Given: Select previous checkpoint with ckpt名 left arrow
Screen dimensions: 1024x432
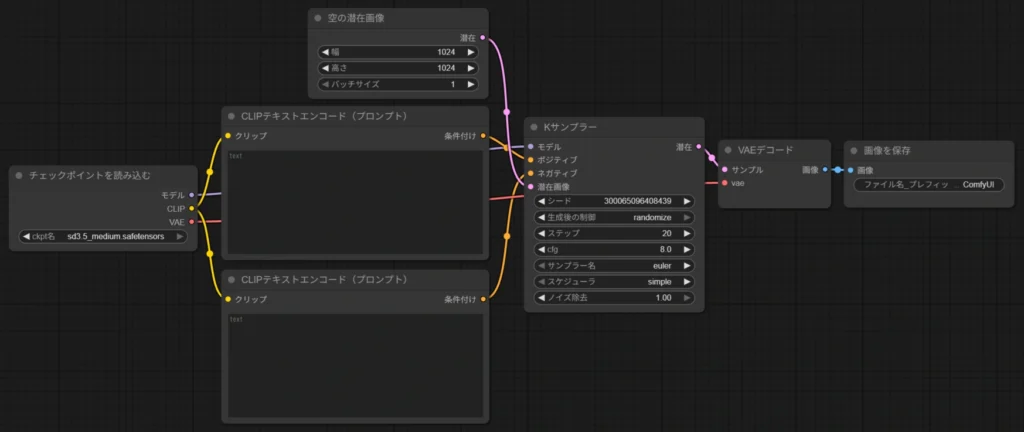Looking at the screenshot, I should pyautogui.click(x=26, y=237).
